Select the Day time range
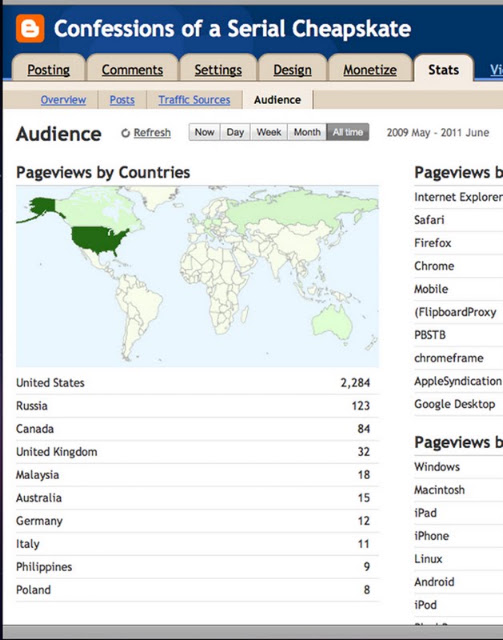This screenshot has height=640, width=503. point(235,132)
